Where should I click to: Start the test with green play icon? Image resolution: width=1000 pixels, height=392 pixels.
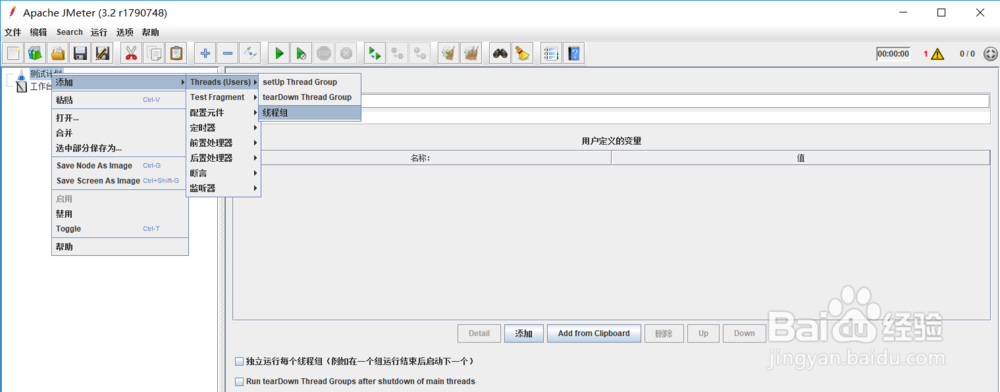coord(279,54)
